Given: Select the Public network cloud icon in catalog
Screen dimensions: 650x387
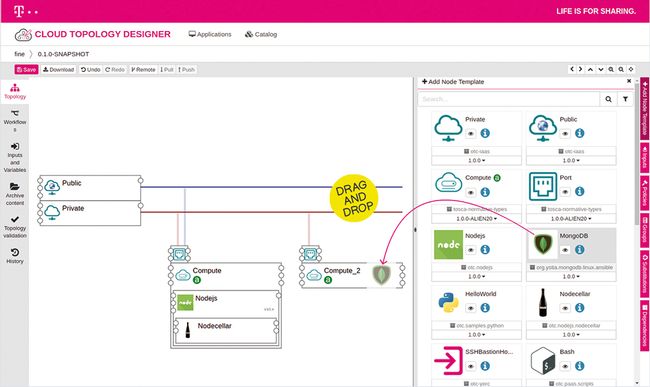Looking at the screenshot, I should coord(543,128).
